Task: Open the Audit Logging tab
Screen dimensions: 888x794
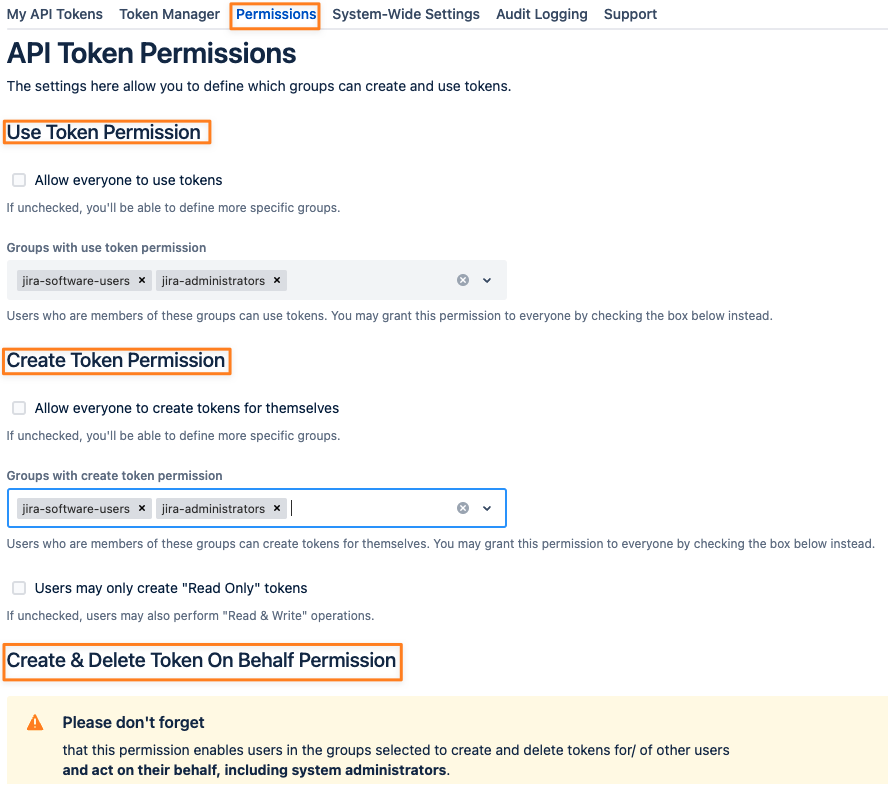Action: click(x=541, y=14)
